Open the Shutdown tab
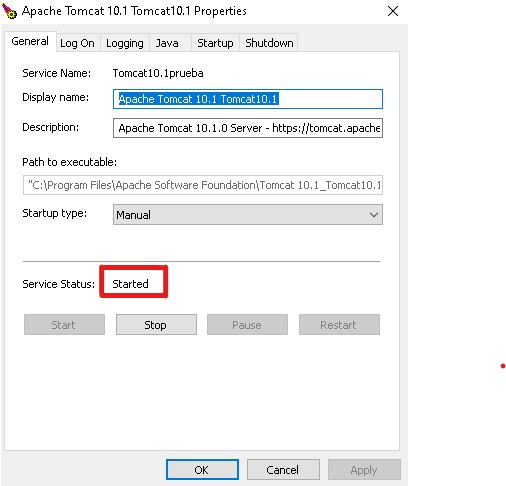The width and height of the screenshot is (506, 486). coord(269,43)
